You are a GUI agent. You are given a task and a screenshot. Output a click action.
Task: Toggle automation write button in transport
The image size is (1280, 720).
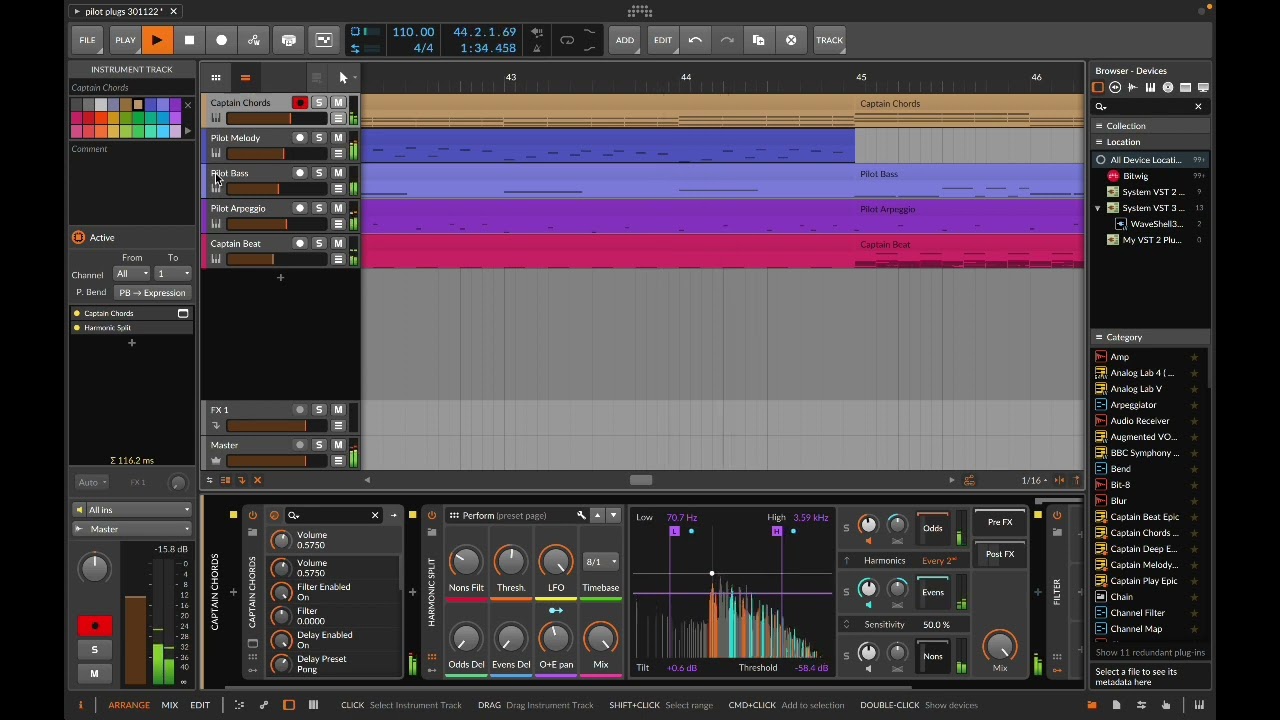pos(254,40)
